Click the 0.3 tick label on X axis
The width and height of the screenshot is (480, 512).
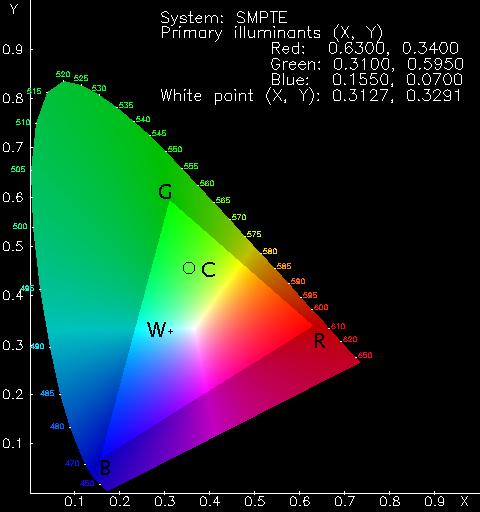[x=165, y=501]
